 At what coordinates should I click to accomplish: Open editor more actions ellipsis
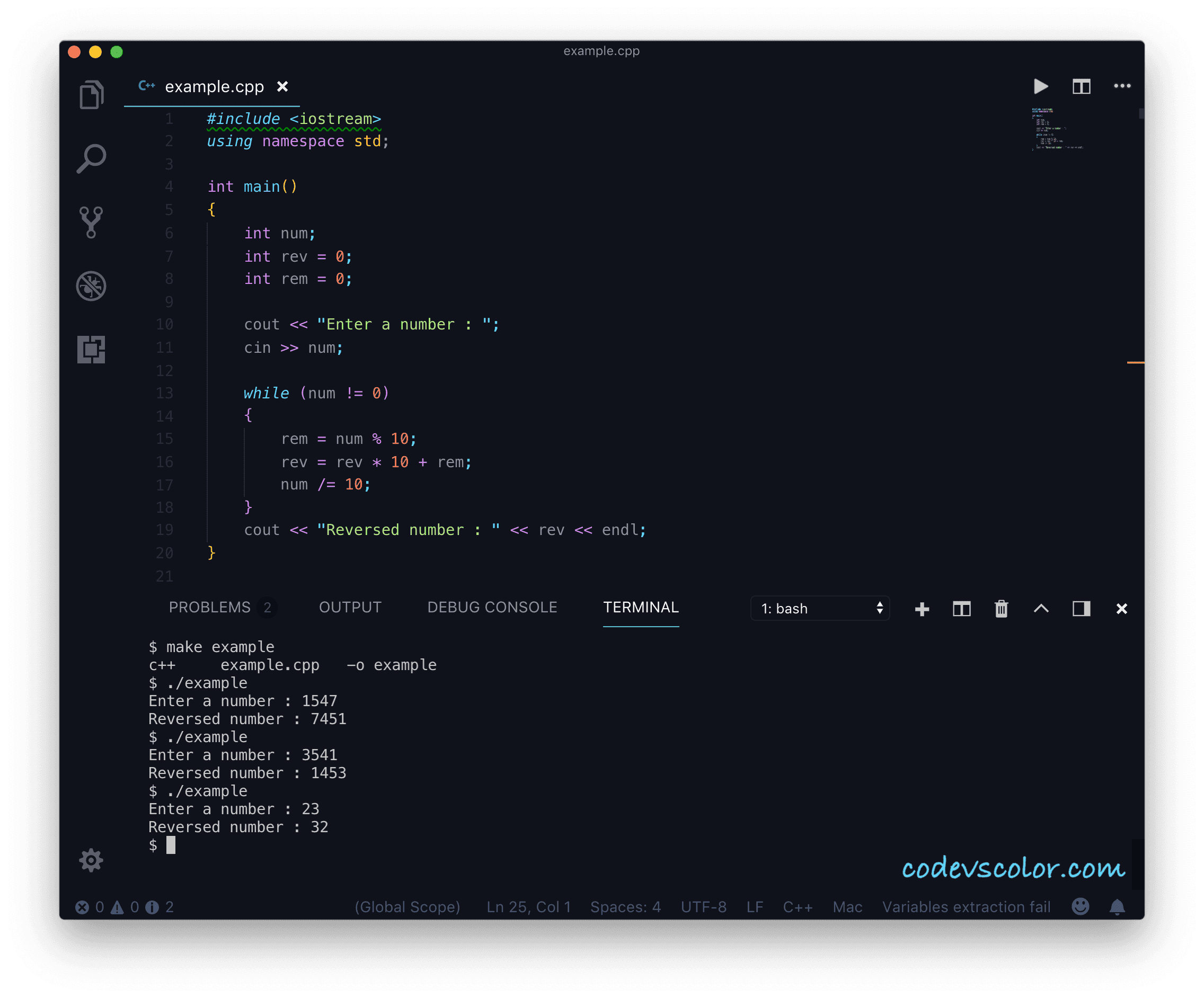click(x=1122, y=86)
